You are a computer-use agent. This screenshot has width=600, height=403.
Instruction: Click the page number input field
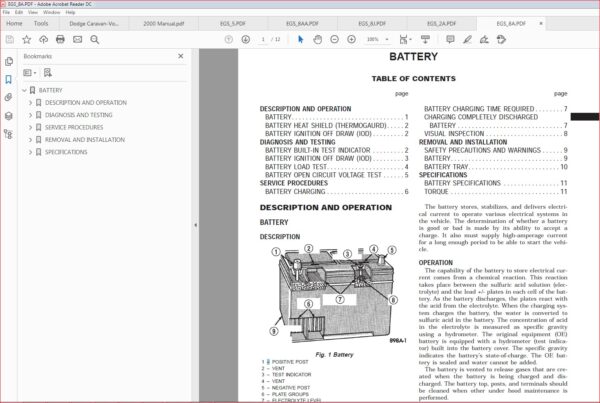coord(263,39)
